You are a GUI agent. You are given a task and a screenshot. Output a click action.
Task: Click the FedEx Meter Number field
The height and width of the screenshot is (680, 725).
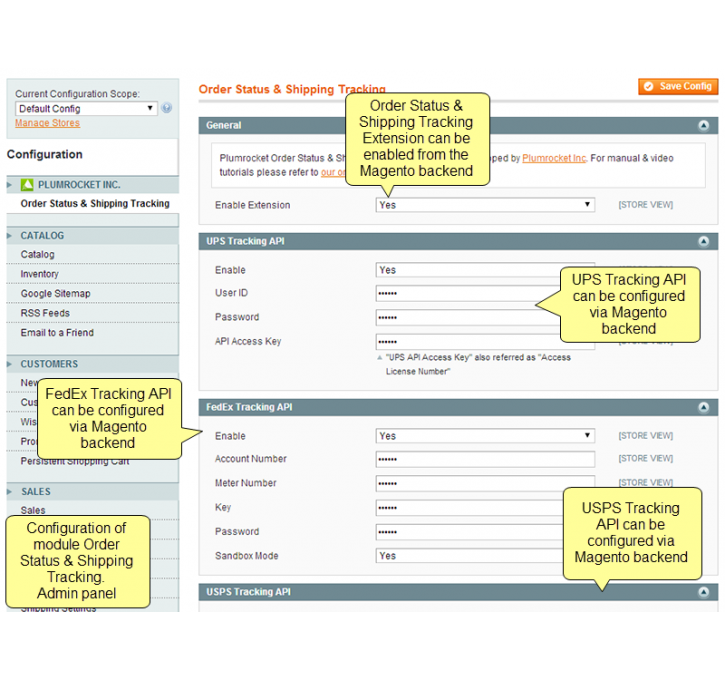tap(485, 483)
